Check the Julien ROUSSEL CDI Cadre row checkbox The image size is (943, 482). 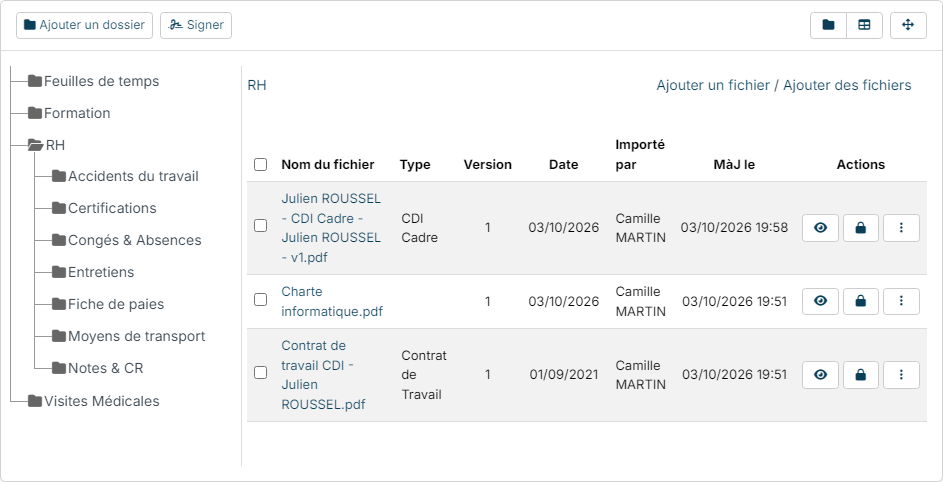260,226
